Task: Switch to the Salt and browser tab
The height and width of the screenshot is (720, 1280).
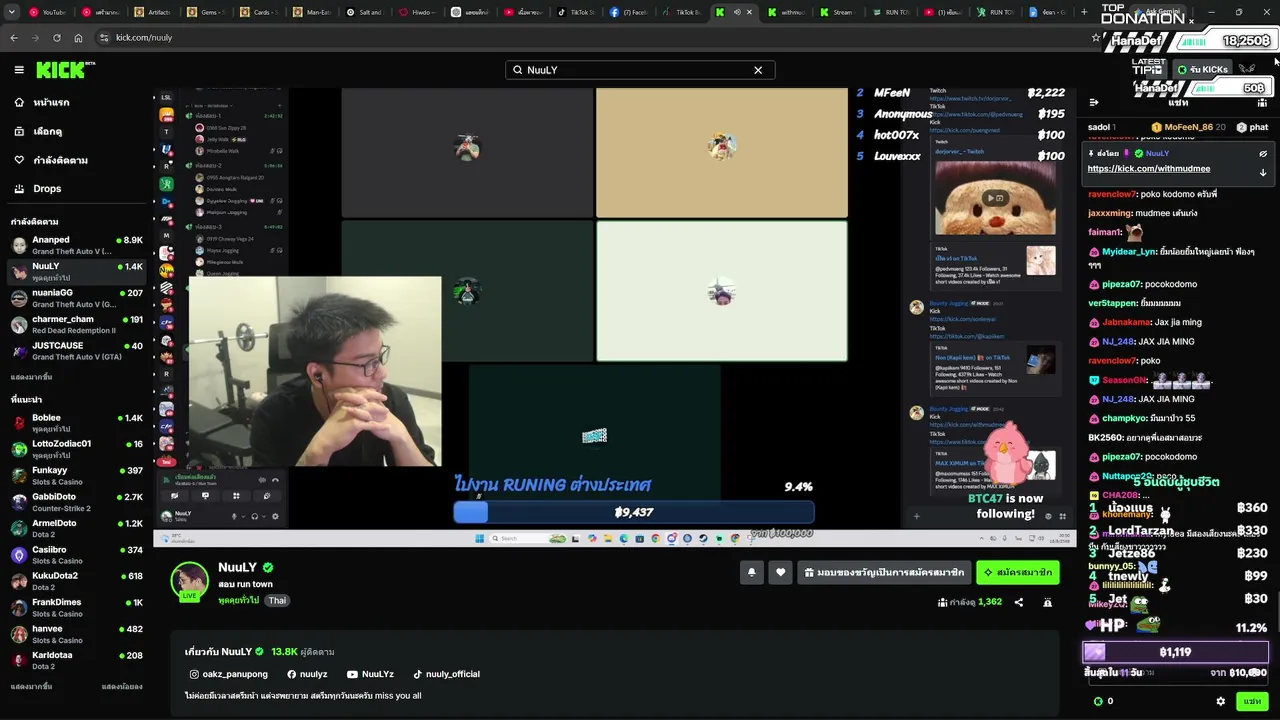Action: click(366, 12)
